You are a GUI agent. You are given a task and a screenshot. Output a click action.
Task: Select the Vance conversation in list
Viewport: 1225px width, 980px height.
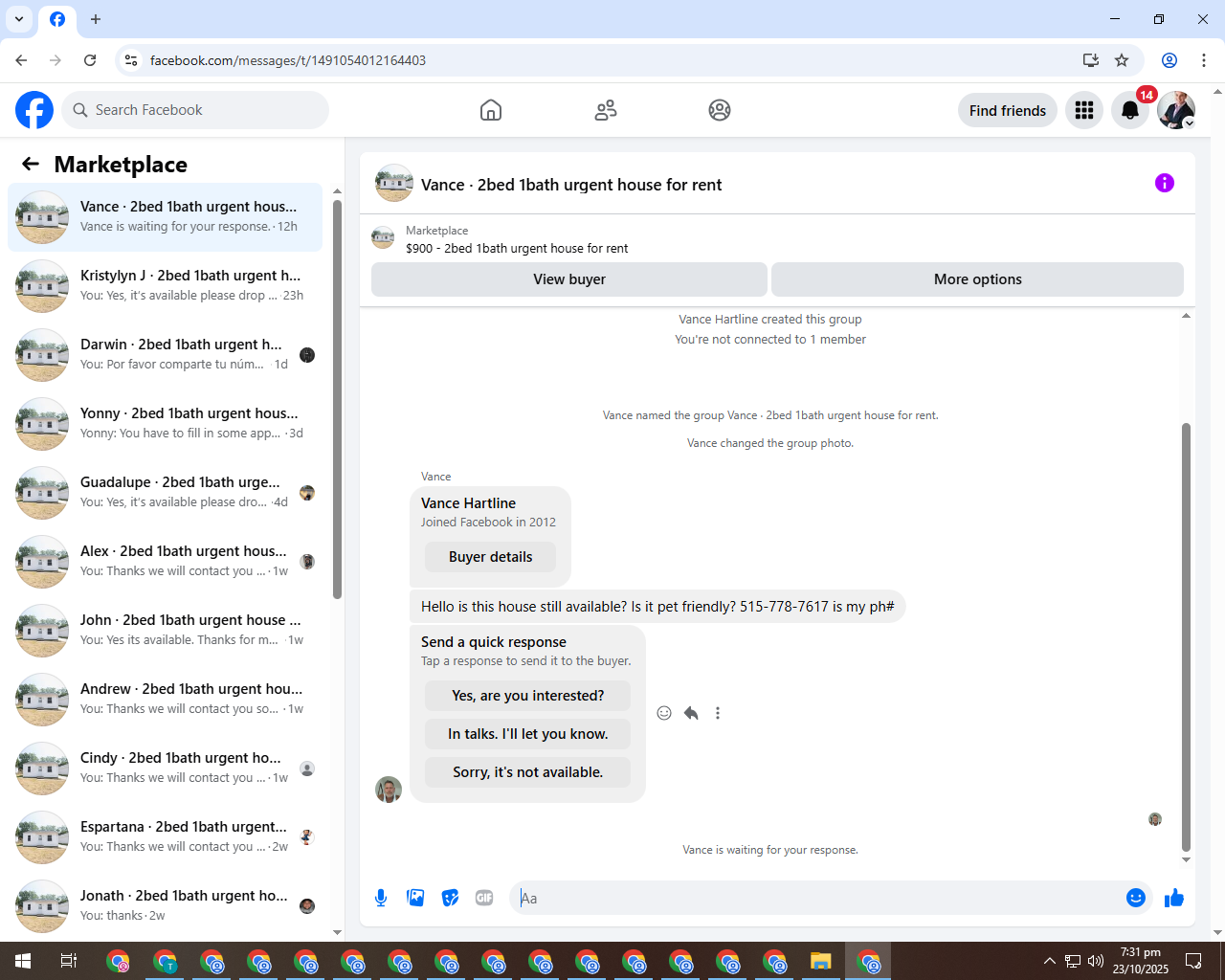pyautogui.click(x=165, y=217)
